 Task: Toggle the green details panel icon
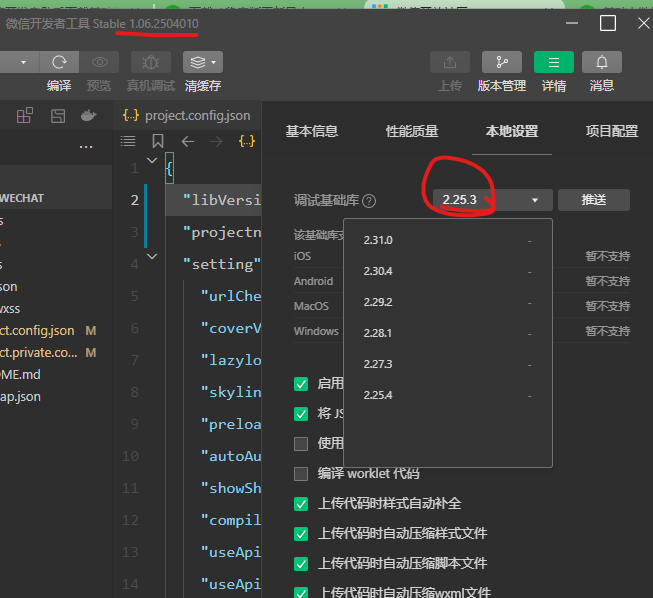pyautogui.click(x=554, y=62)
